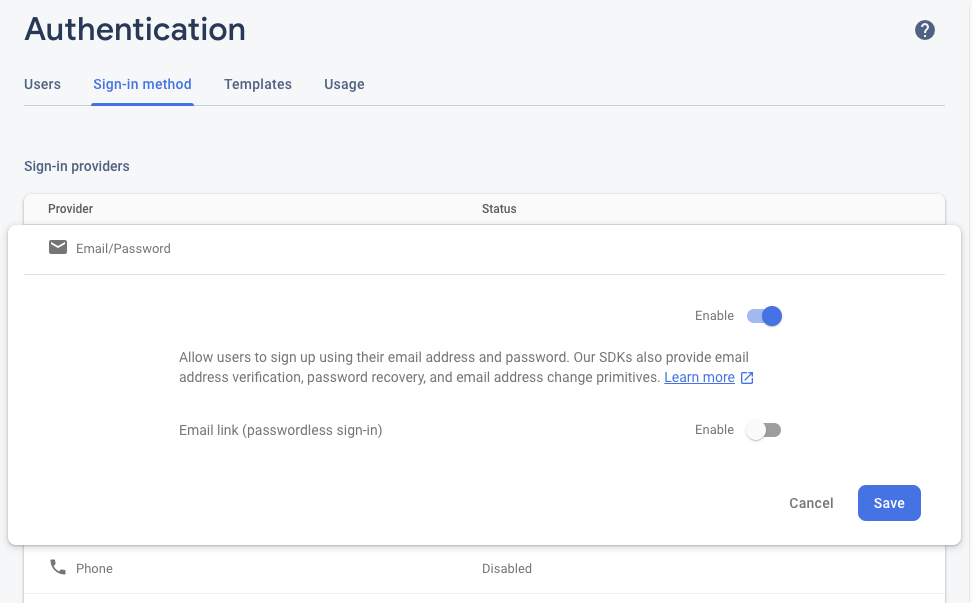972x603 pixels.
Task: Select the Sign-in method tab
Action: 142,84
